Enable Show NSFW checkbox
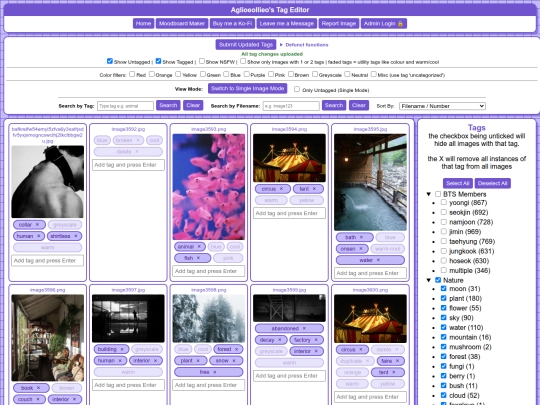Image resolution: width=540 pixels, height=405 pixels. click(x=202, y=61)
